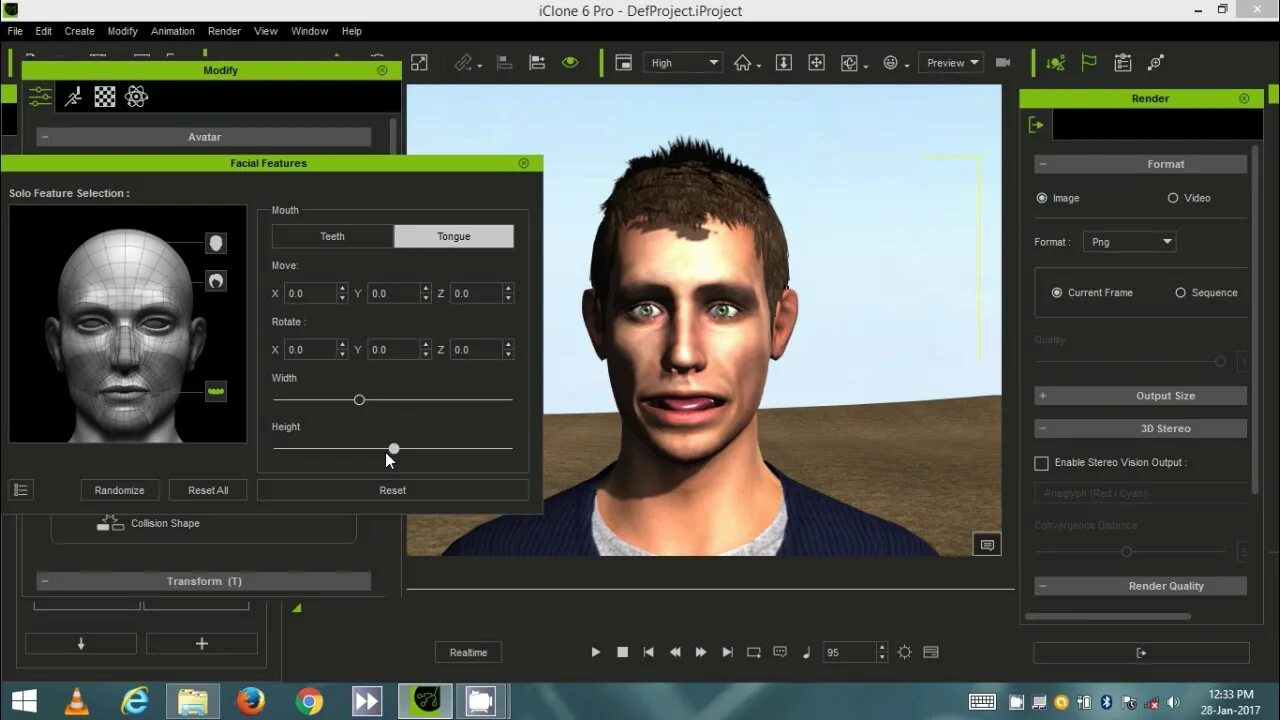Click the Randomize button
The width and height of the screenshot is (1280, 720).
120,490
